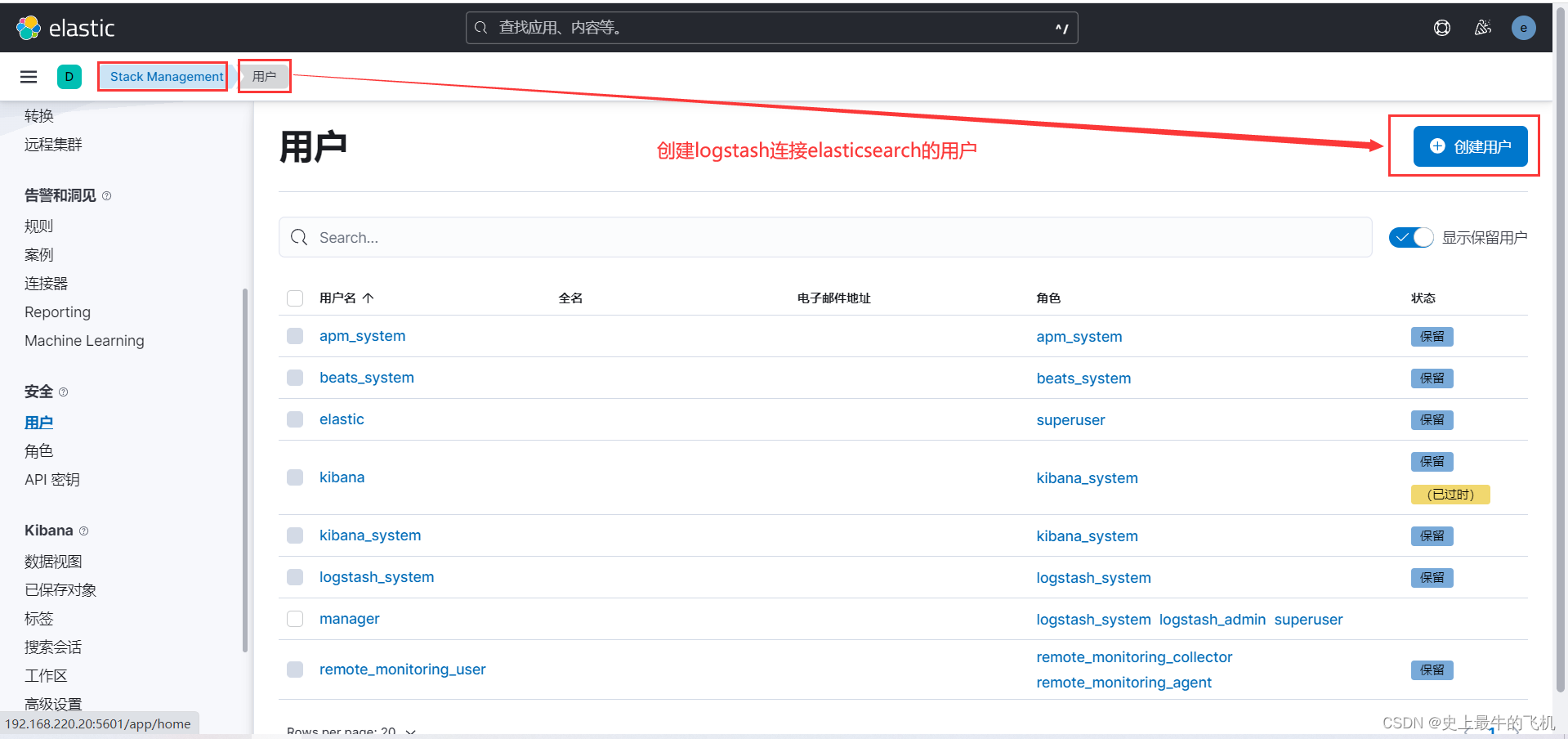Viewport: 1568px width, 739px height.
Task: Open 远程集群 in the sidebar
Action: pyautogui.click(x=53, y=145)
